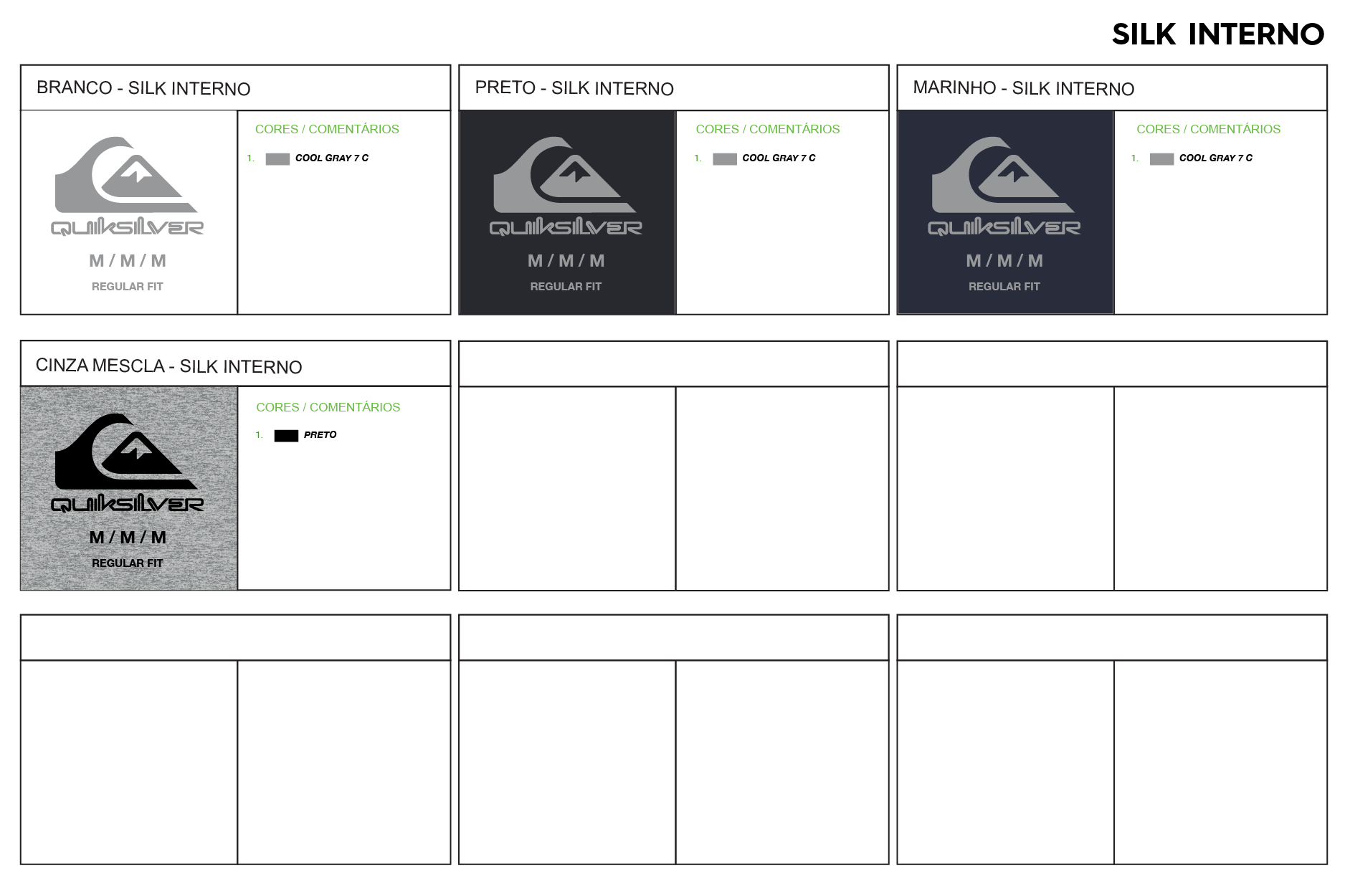
Task: Click the Quiksilver wave logo on white panel
Action: point(126,175)
